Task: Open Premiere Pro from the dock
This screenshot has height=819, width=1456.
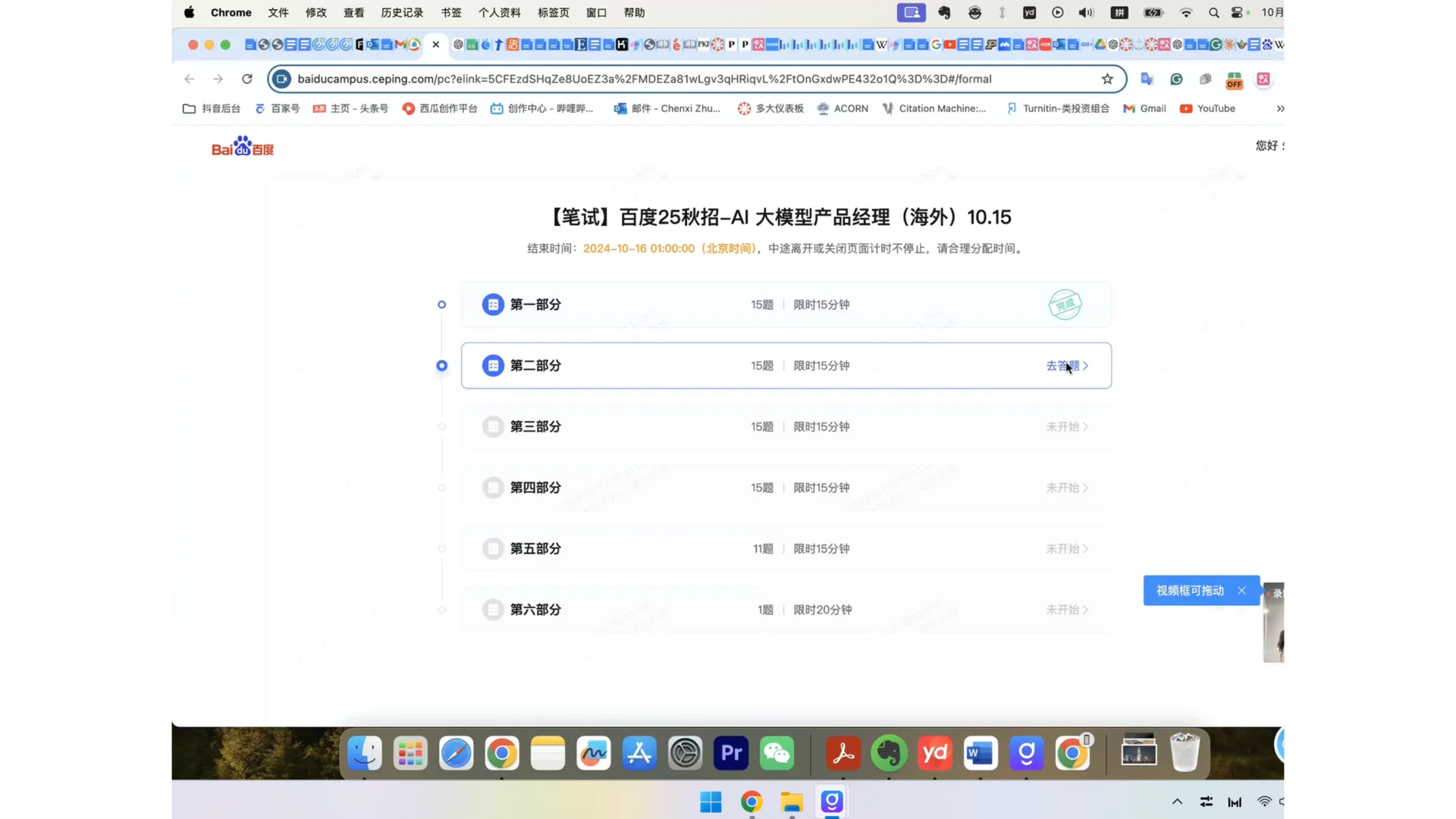Action: 731,753
